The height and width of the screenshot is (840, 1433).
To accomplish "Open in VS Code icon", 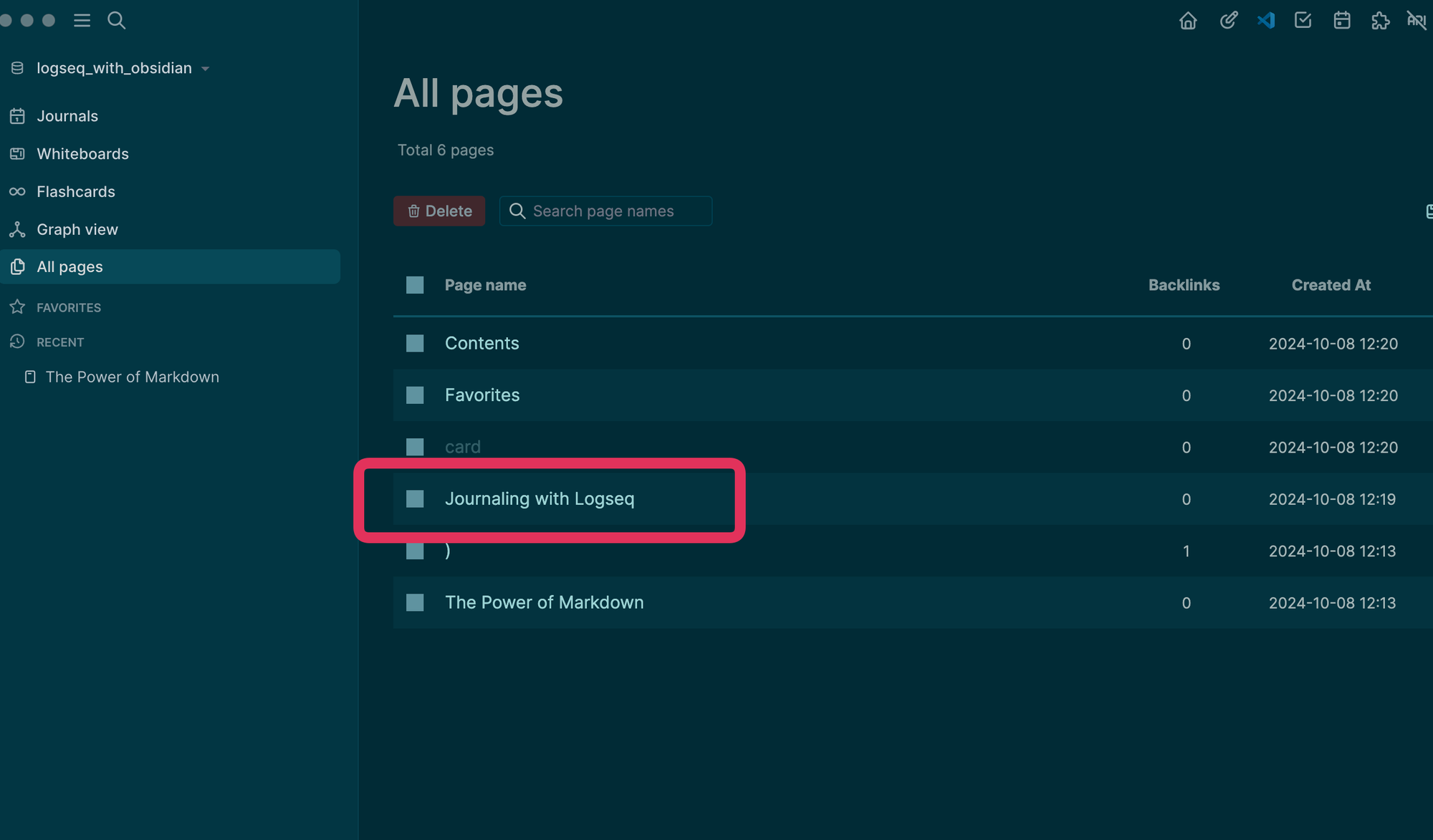I will point(1266,21).
